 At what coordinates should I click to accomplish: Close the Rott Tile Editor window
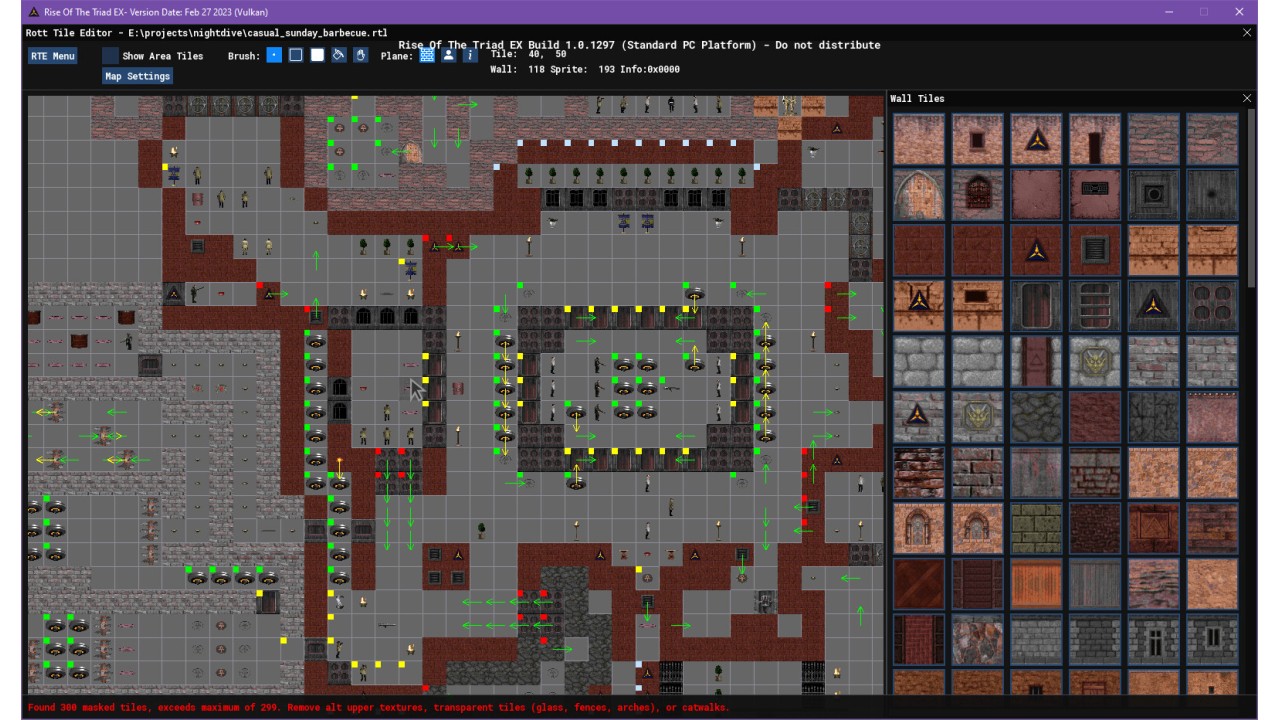tap(1246, 33)
